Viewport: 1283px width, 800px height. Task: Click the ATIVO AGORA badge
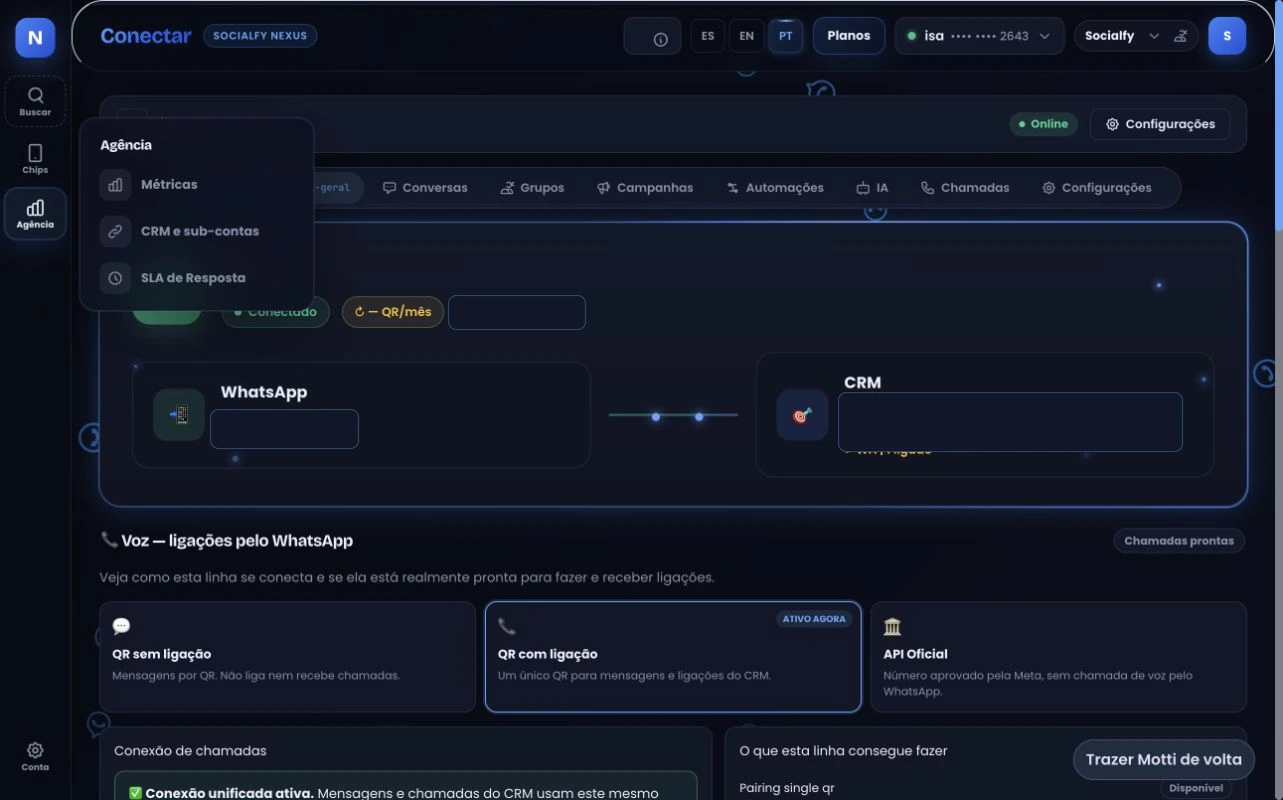(x=814, y=619)
